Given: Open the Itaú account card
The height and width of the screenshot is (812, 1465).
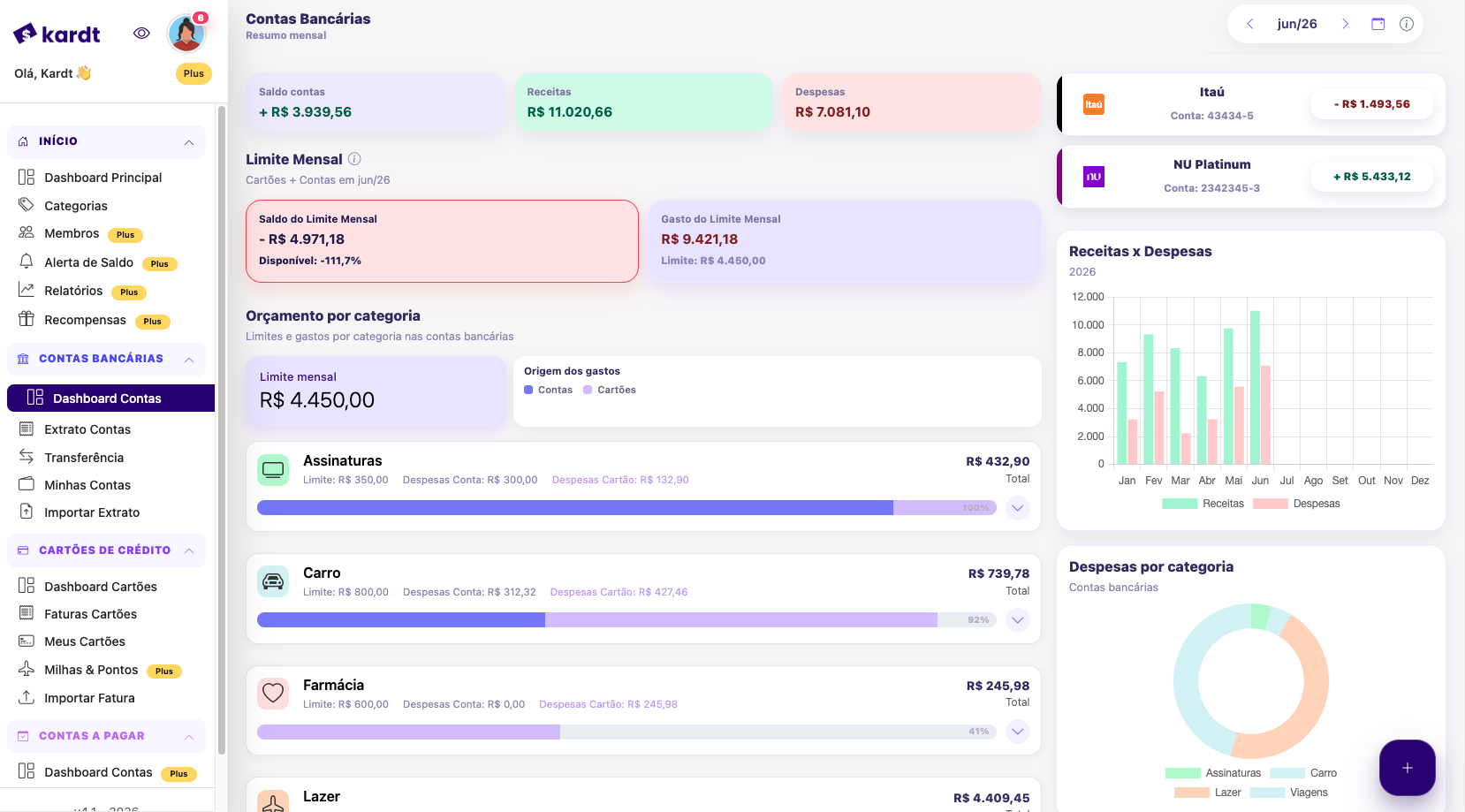Looking at the screenshot, I should pyautogui.click(x=1251, y=104).
